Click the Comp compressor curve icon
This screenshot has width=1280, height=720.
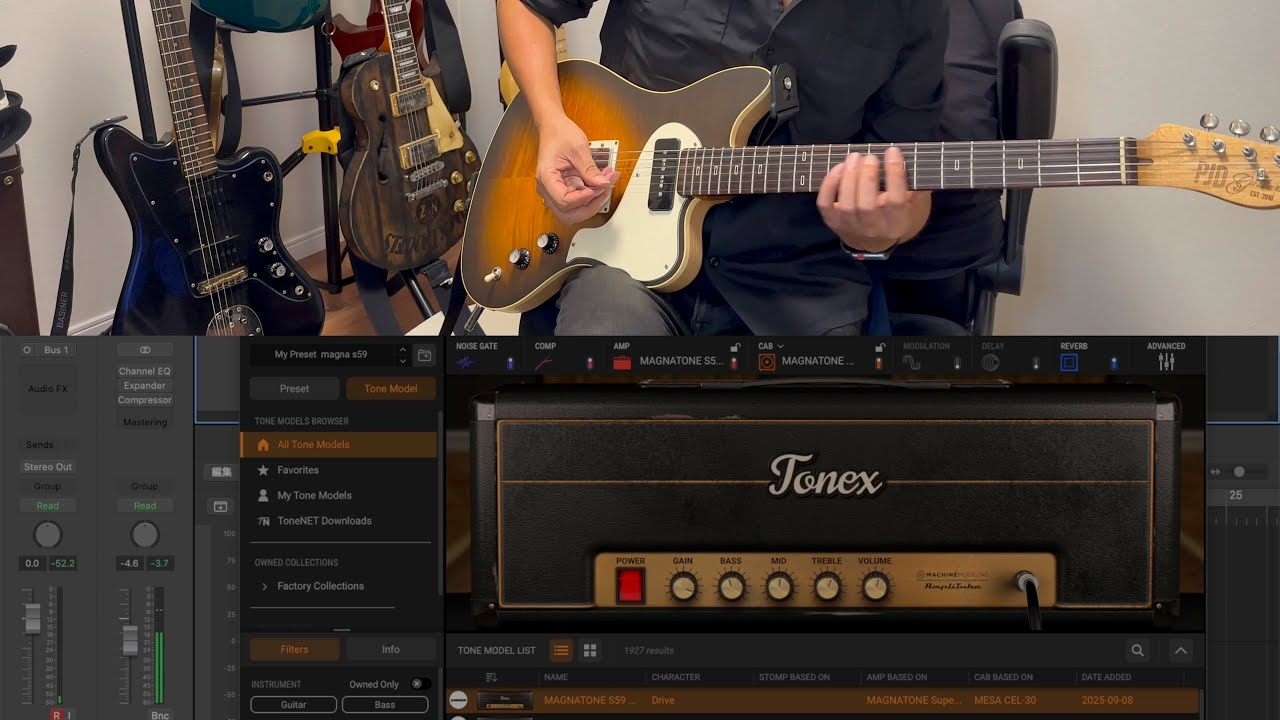[544, 363]
